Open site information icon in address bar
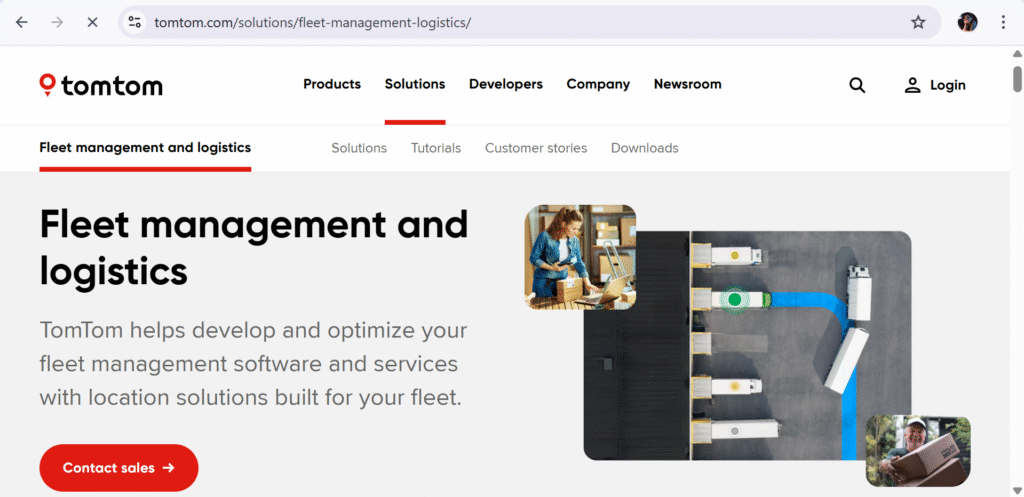Image resolution: width=1024 pixels, height=497 pixels. click(135, 22)
